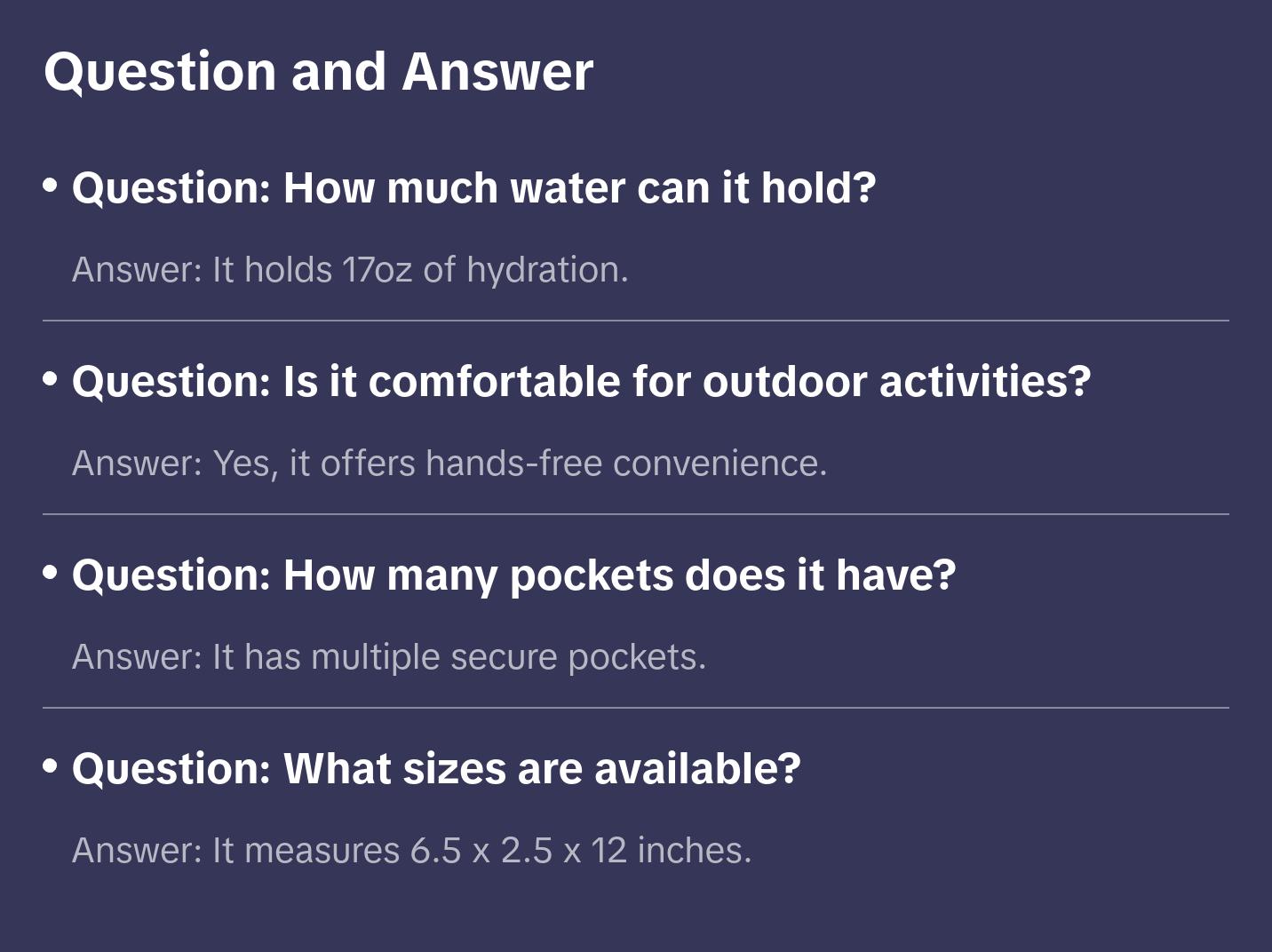
Task: Click the "Question and Answer" heading
Action: pyautogui.click(x=318, y=71)
